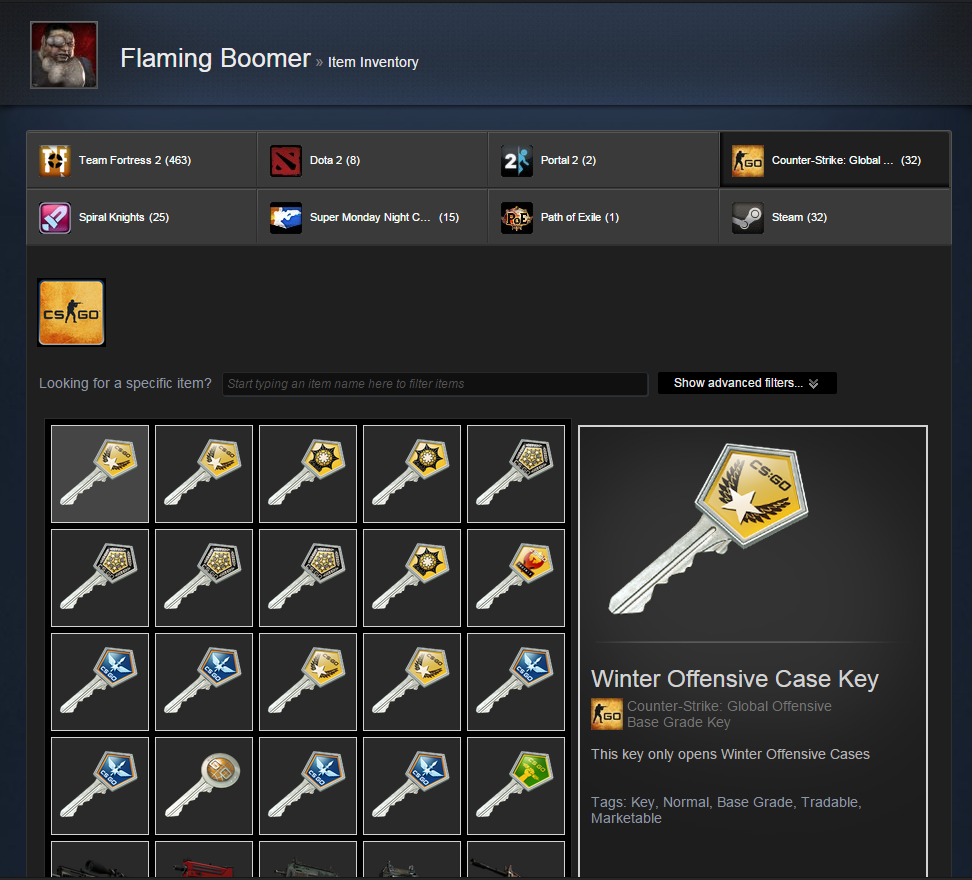Click the Counter-Strike: Global Offensive game link
The height and width of the screenshot is (880, 972).
point(729,706)
